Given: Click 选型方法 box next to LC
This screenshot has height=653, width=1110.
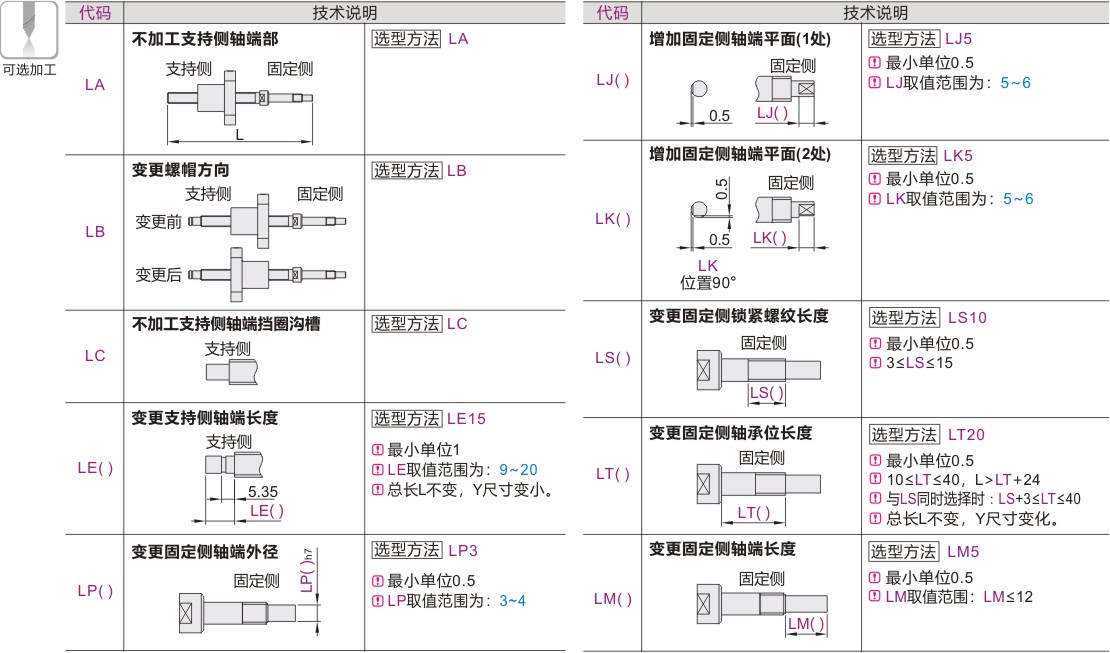Looking at the screenshot, I should coord(406,324).
